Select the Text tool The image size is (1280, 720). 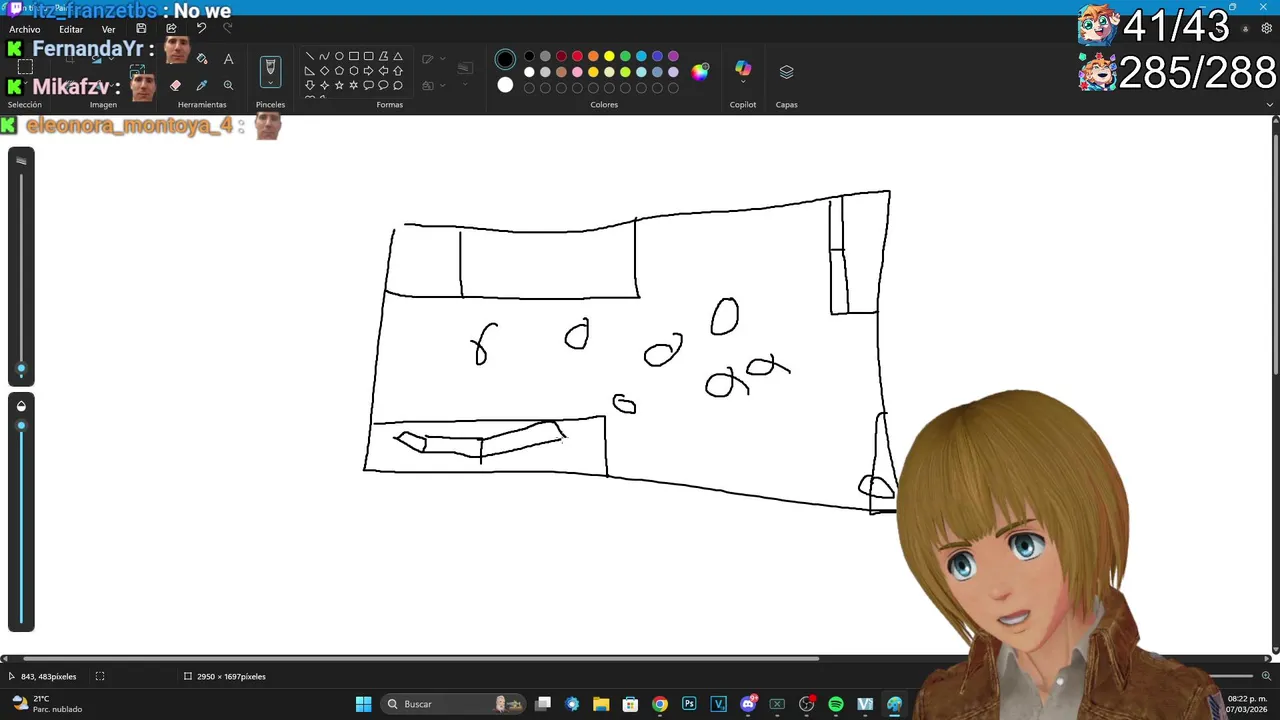coord(228,59)
